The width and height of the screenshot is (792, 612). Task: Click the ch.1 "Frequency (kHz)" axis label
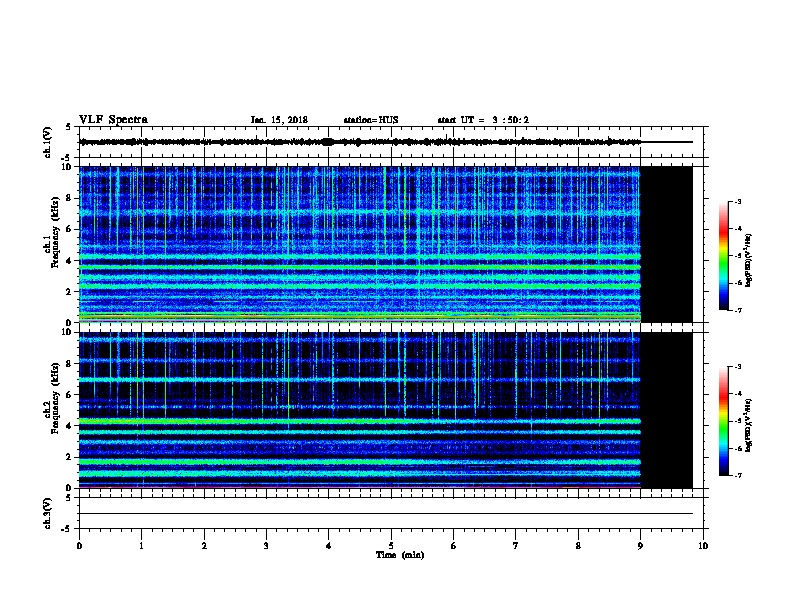(55, 232)
